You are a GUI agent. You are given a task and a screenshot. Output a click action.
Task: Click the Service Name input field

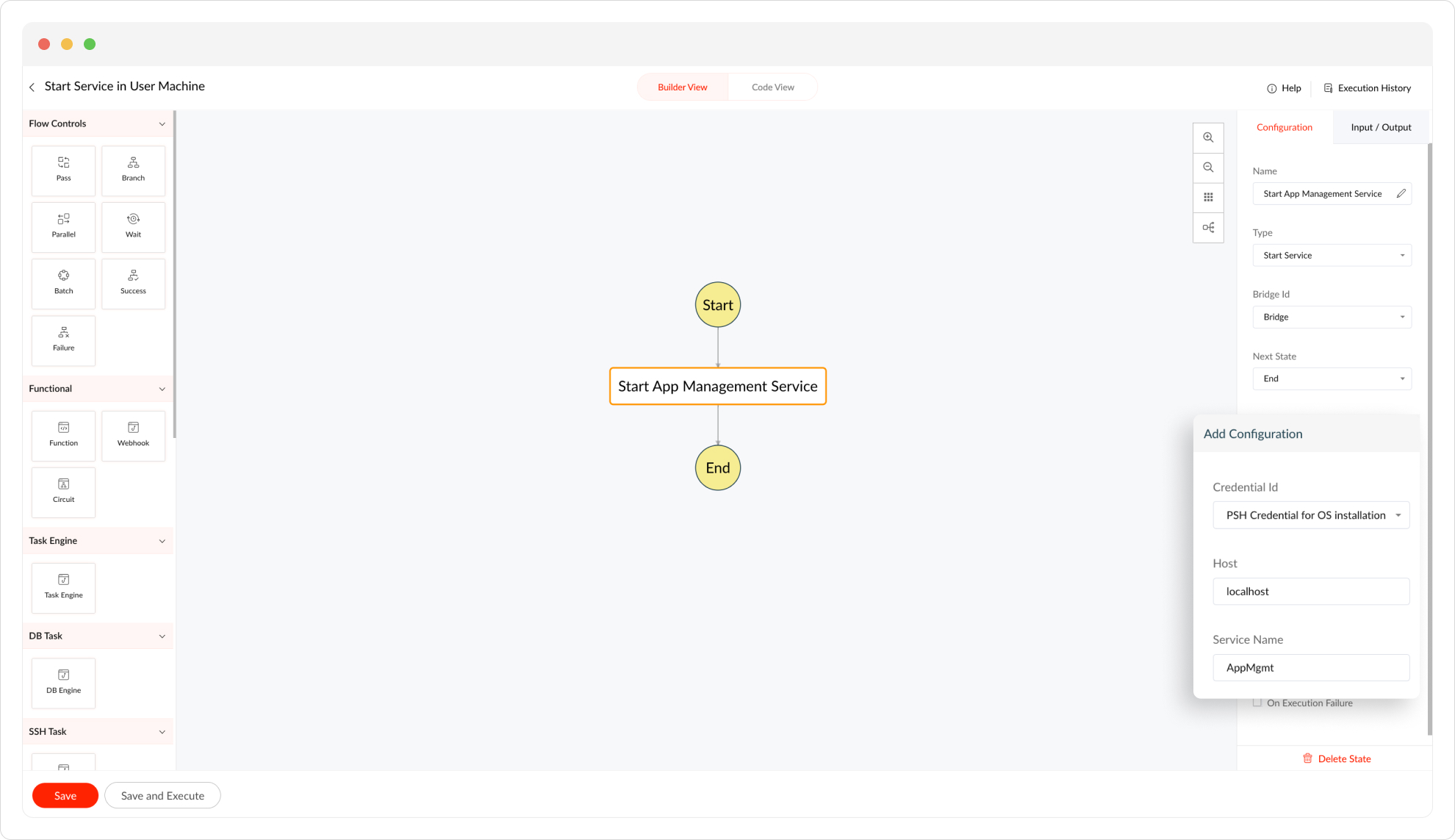click(x=1311, y=667)
